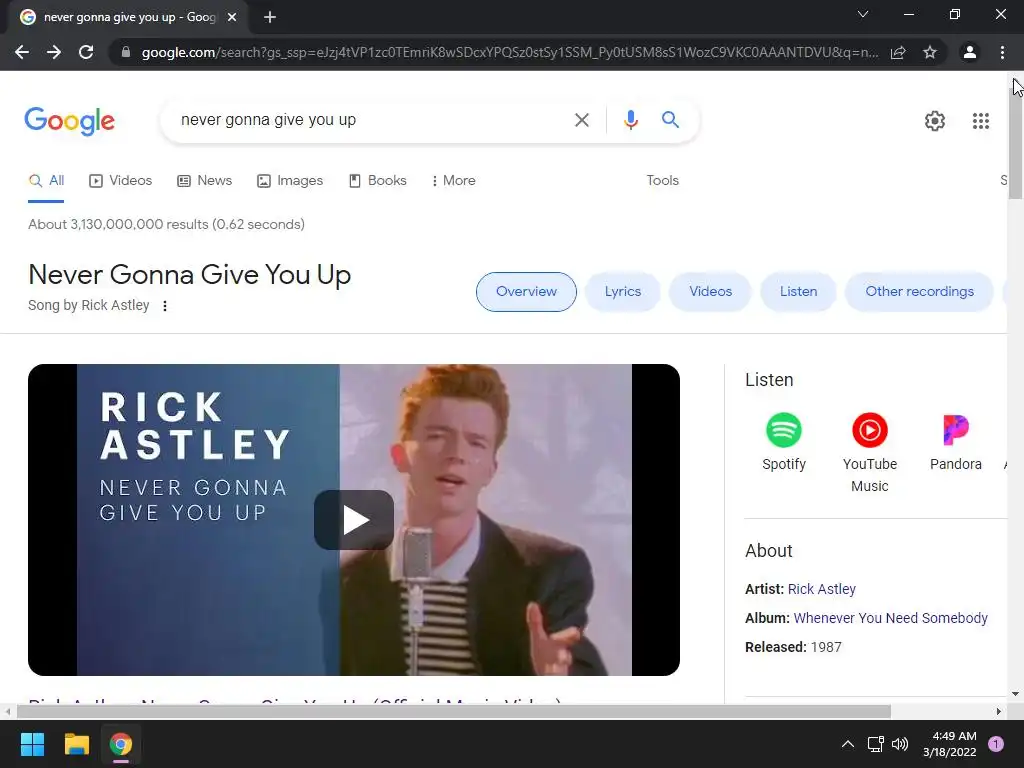Viewport: 1024px width, 768px height.
Task: Open clock showing 4:49 AM
Action: tap(950, 744)
